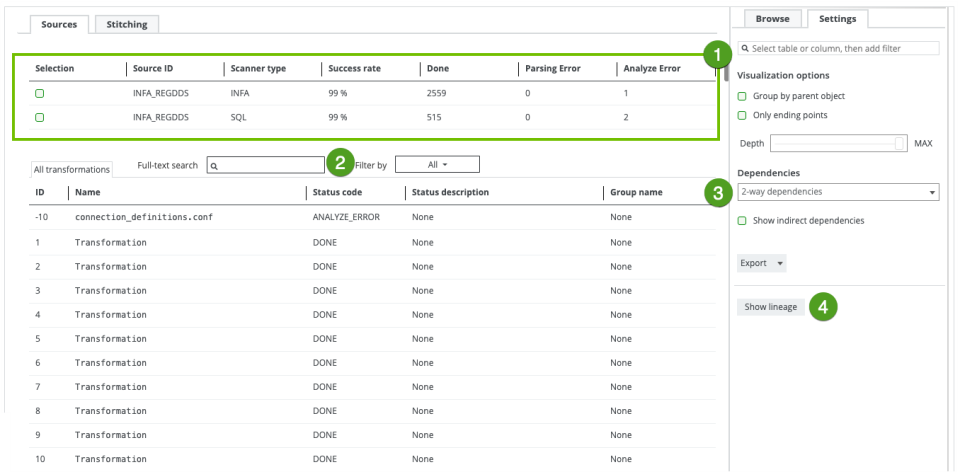Image resolution: width=960 pixels, height=472 pixels.
Task: Click the search icon in the filter field
Action: tap(746, 48)
